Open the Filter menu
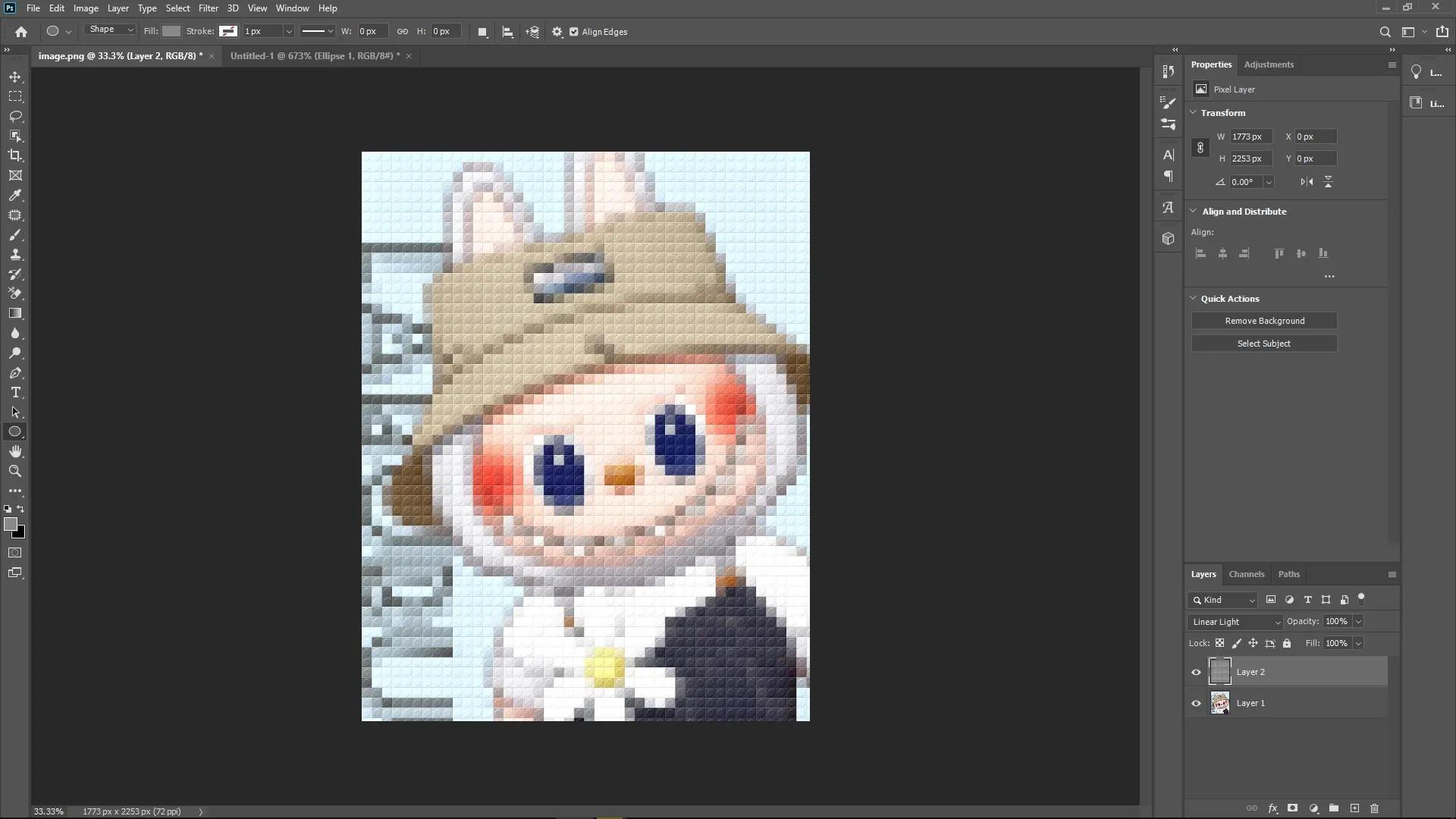1456x819 pixels. coord(209,8)
